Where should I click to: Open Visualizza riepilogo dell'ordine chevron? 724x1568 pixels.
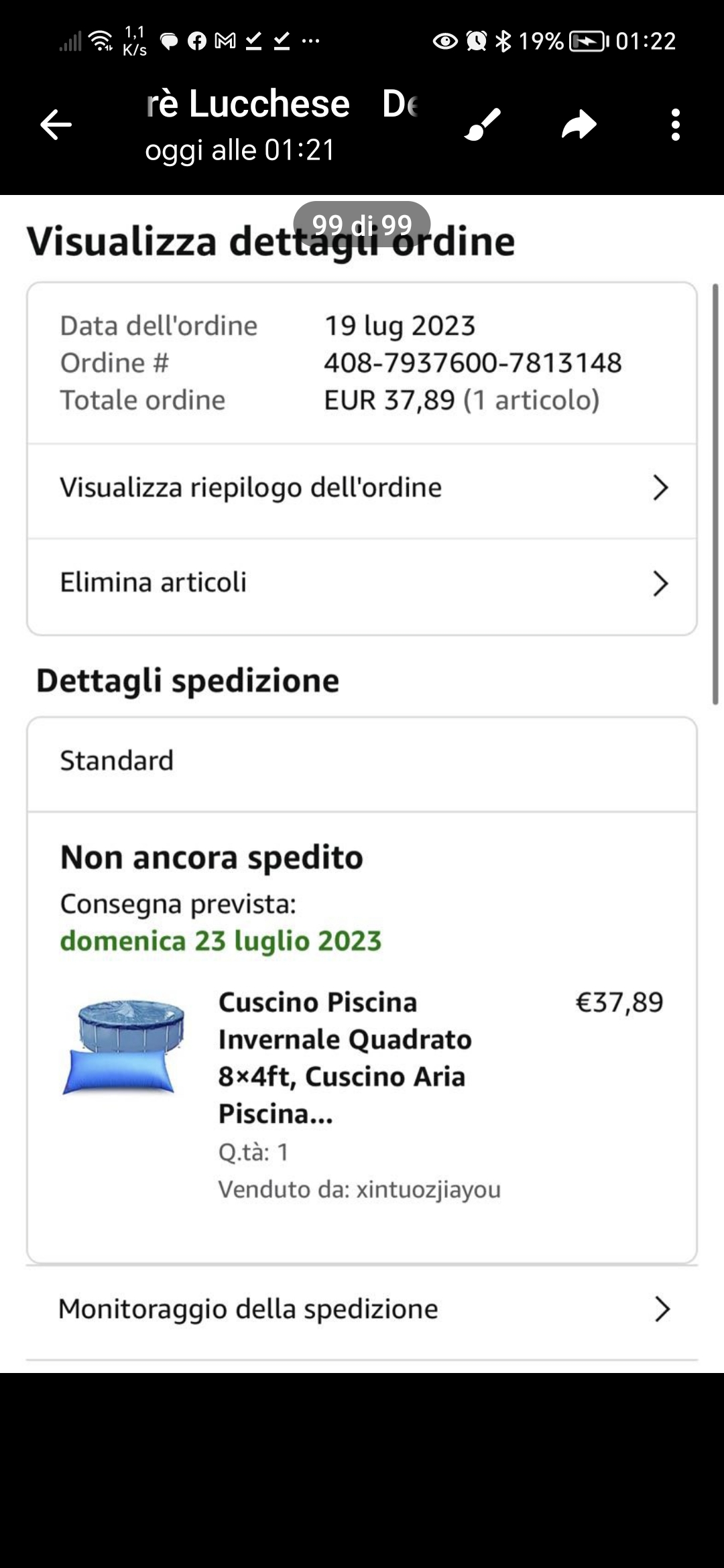point(660,488)
